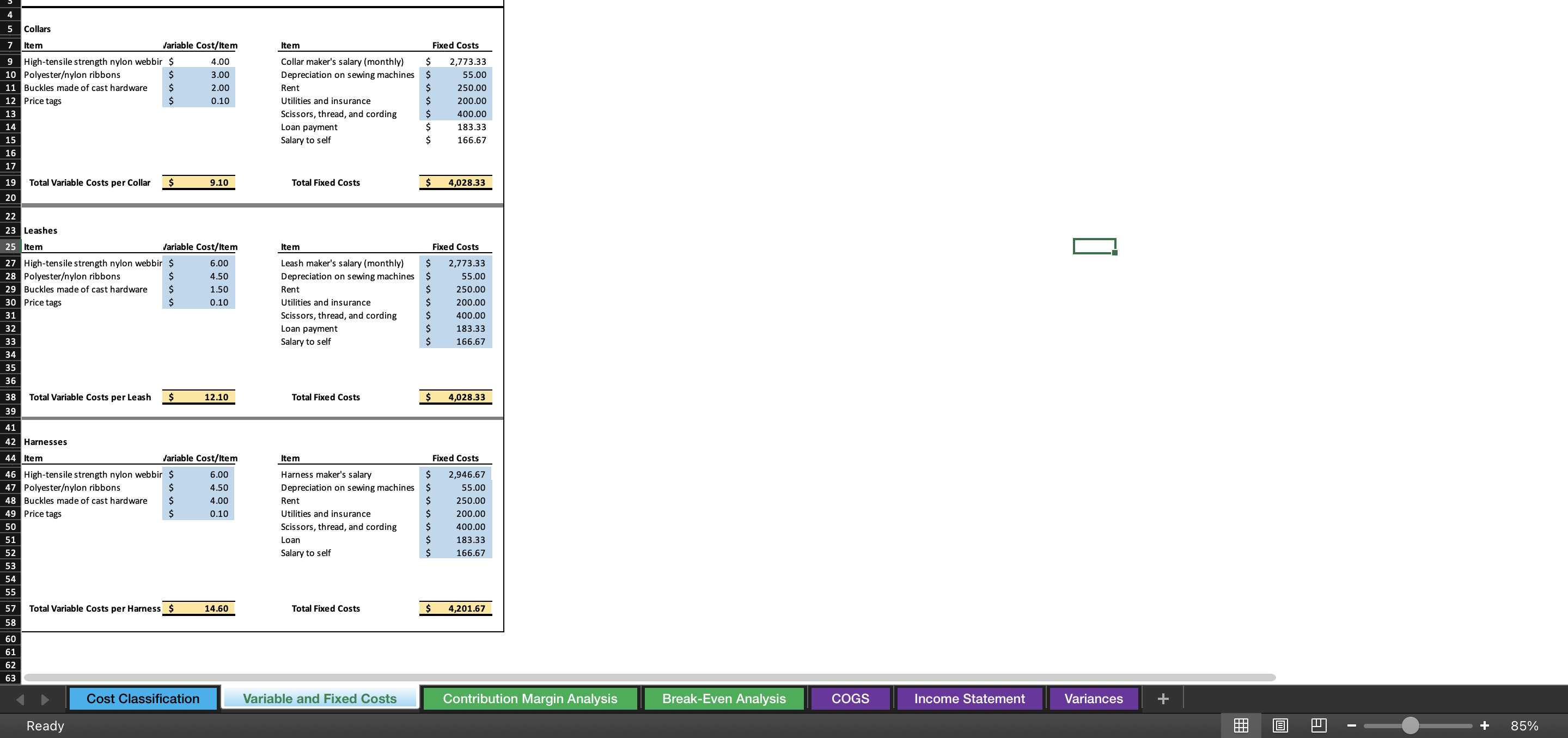Go to the COGS sheet tab
The height and width of the screenshot is (738, 1568).
850,698
